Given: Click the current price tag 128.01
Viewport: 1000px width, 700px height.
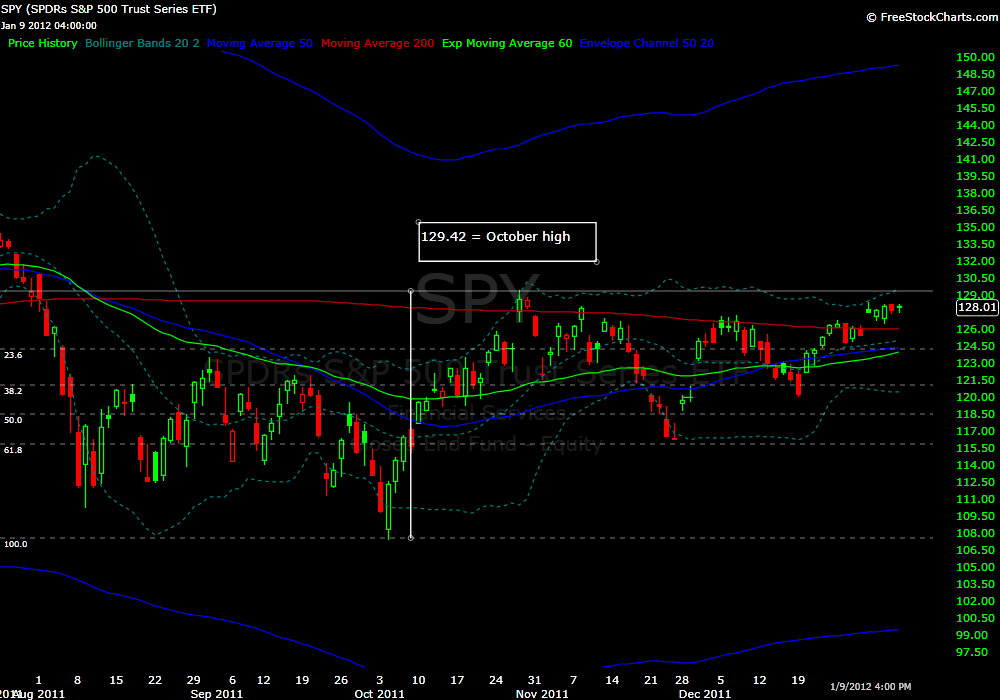Looking at the screenshot, I should point(977,307).
